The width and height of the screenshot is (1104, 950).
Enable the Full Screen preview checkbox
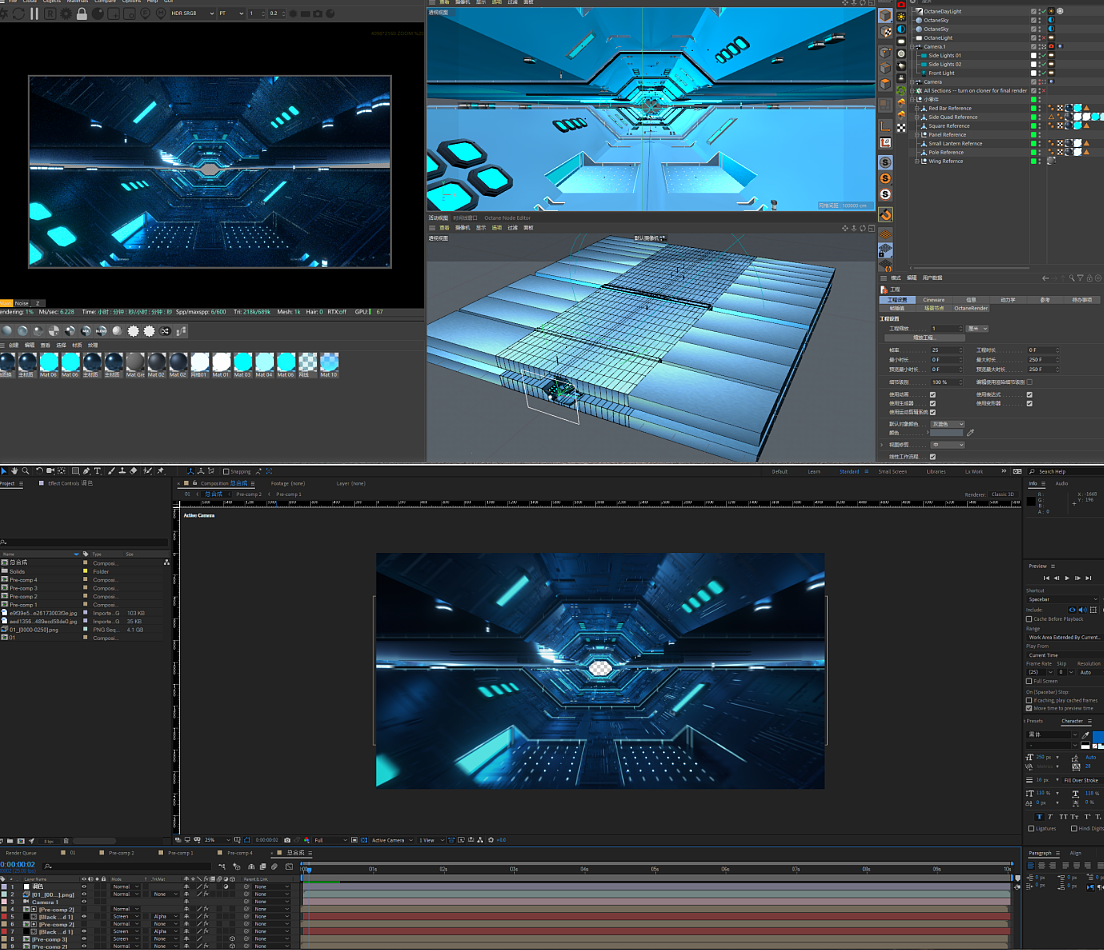click(1029, 681)
